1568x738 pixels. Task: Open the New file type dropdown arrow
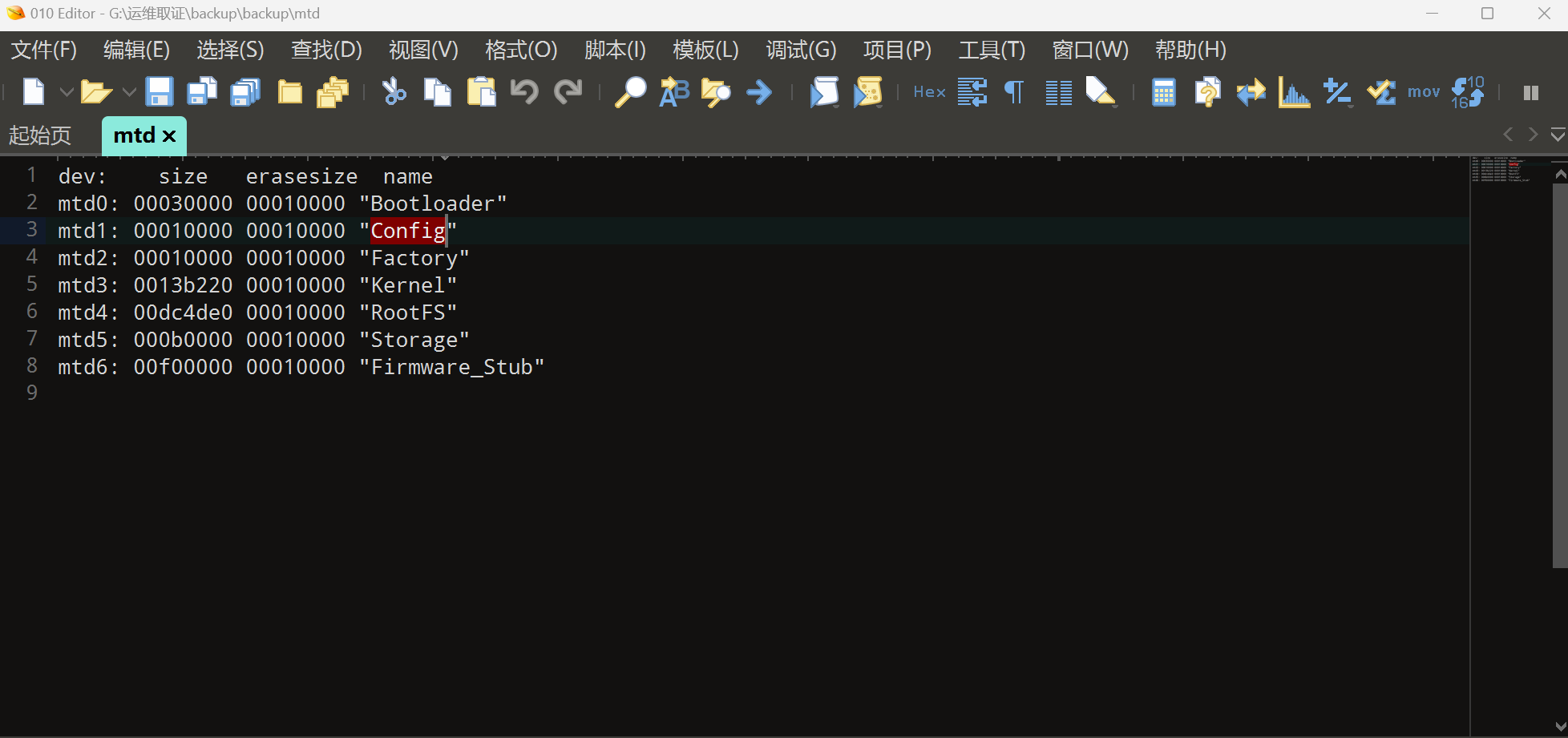67,92
